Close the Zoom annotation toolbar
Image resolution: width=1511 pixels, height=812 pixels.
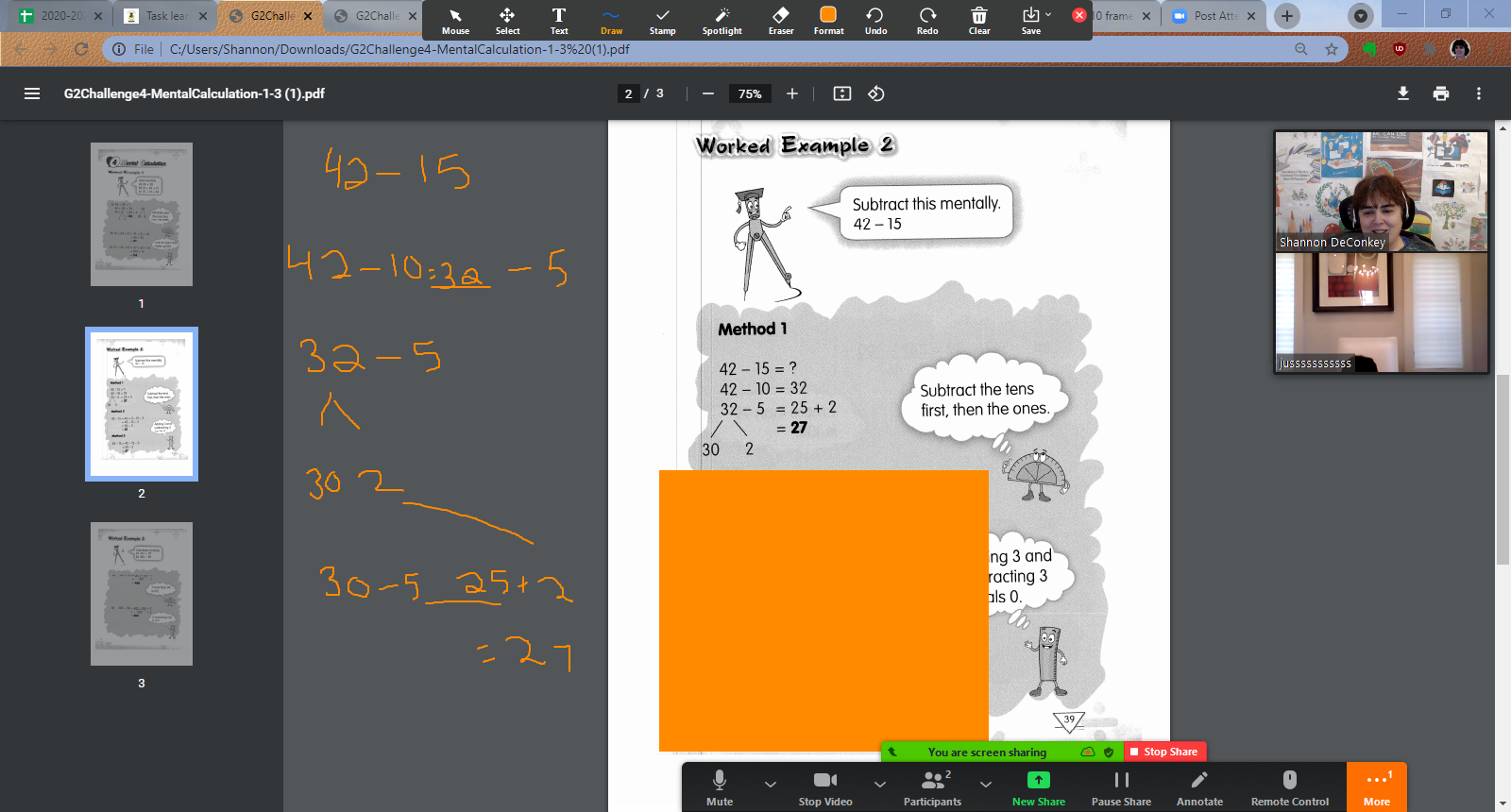point(1079,15)
